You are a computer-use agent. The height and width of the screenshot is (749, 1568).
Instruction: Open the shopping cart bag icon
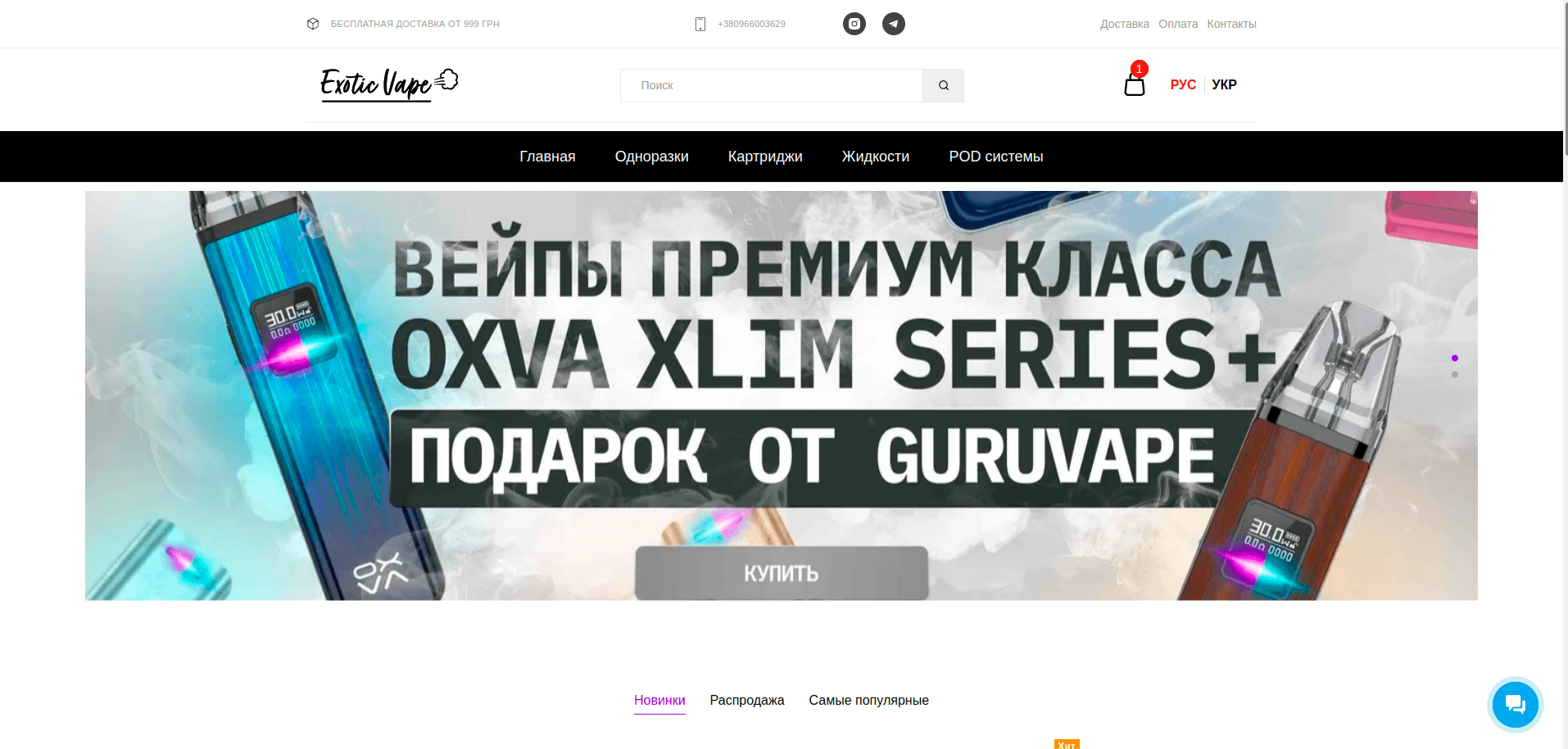[1134, 85]
